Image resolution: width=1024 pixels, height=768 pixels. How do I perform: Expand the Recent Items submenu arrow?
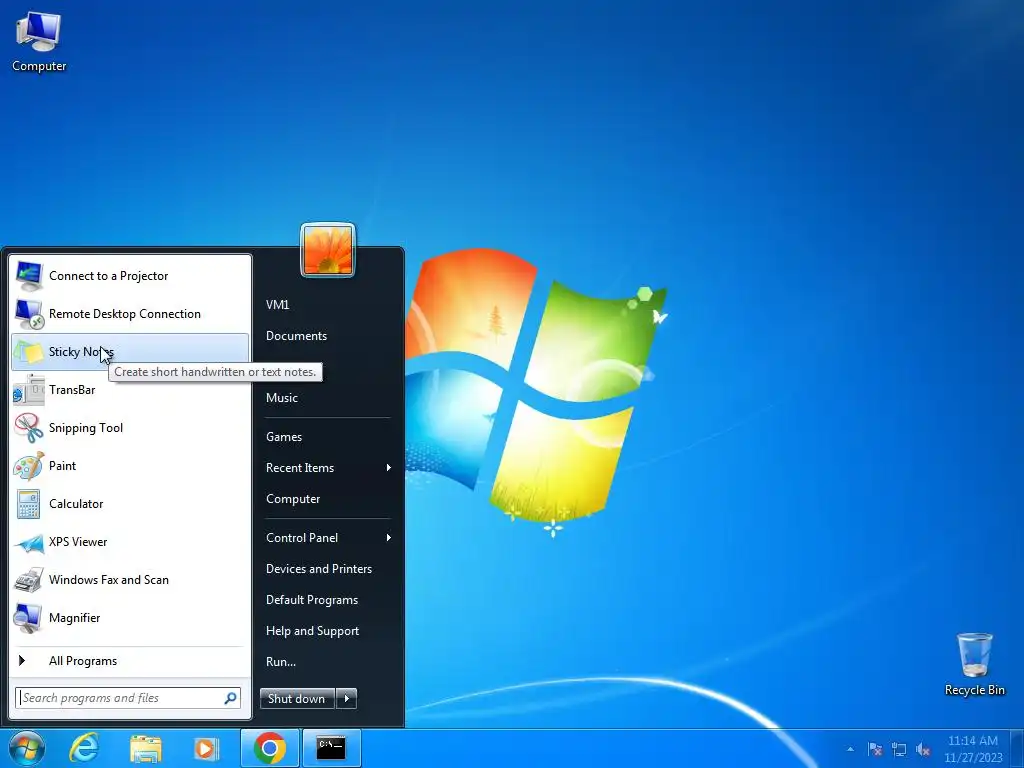(389, 468)
